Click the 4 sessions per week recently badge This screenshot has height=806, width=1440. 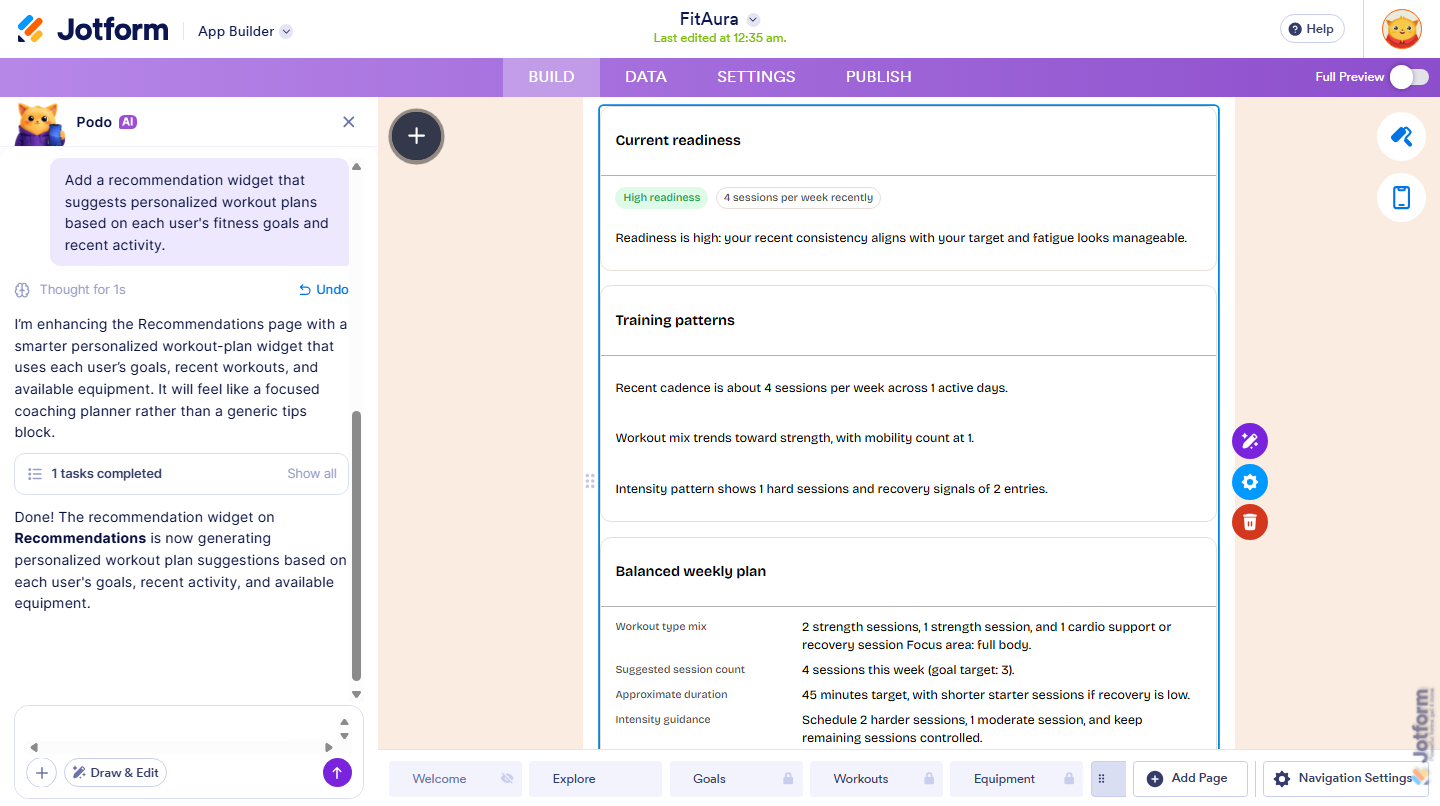(x=798, y=198)
